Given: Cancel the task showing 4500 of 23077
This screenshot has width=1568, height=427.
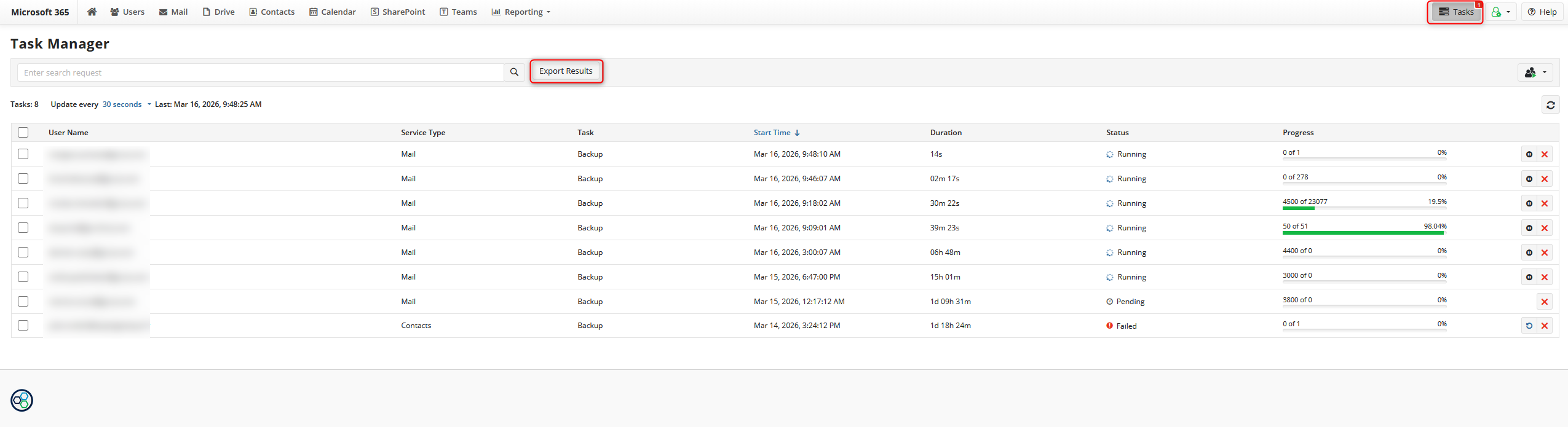Looking at the screenshot, I should tap(1544, 203).
